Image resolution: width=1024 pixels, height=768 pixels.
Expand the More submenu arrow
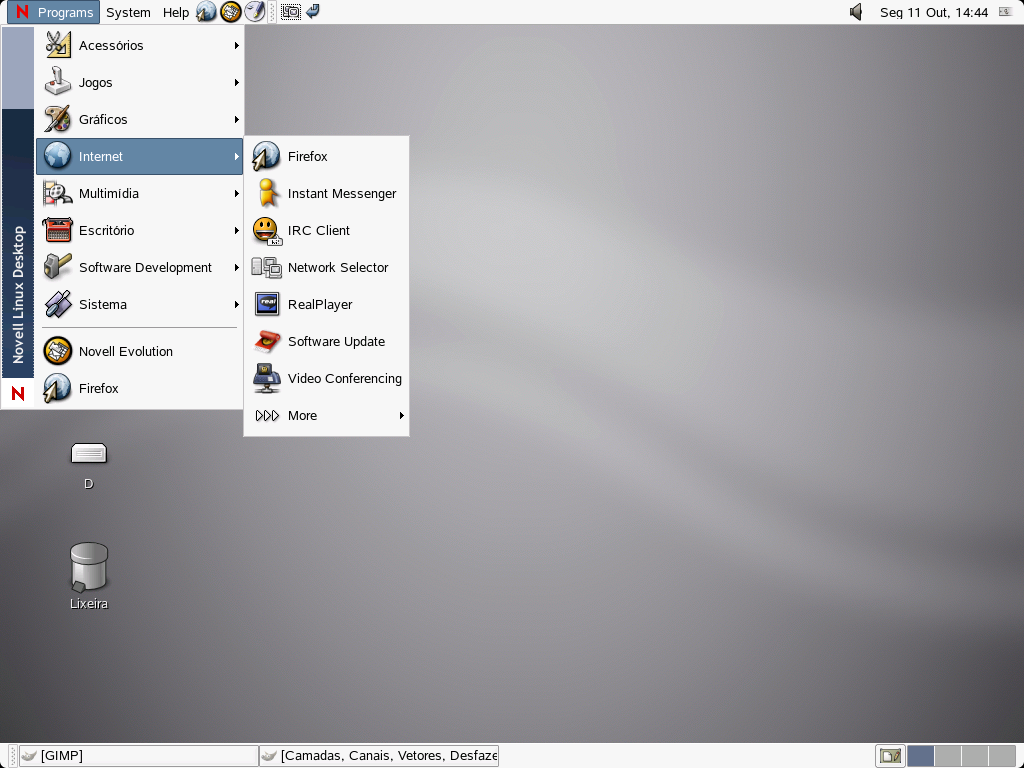401,415
